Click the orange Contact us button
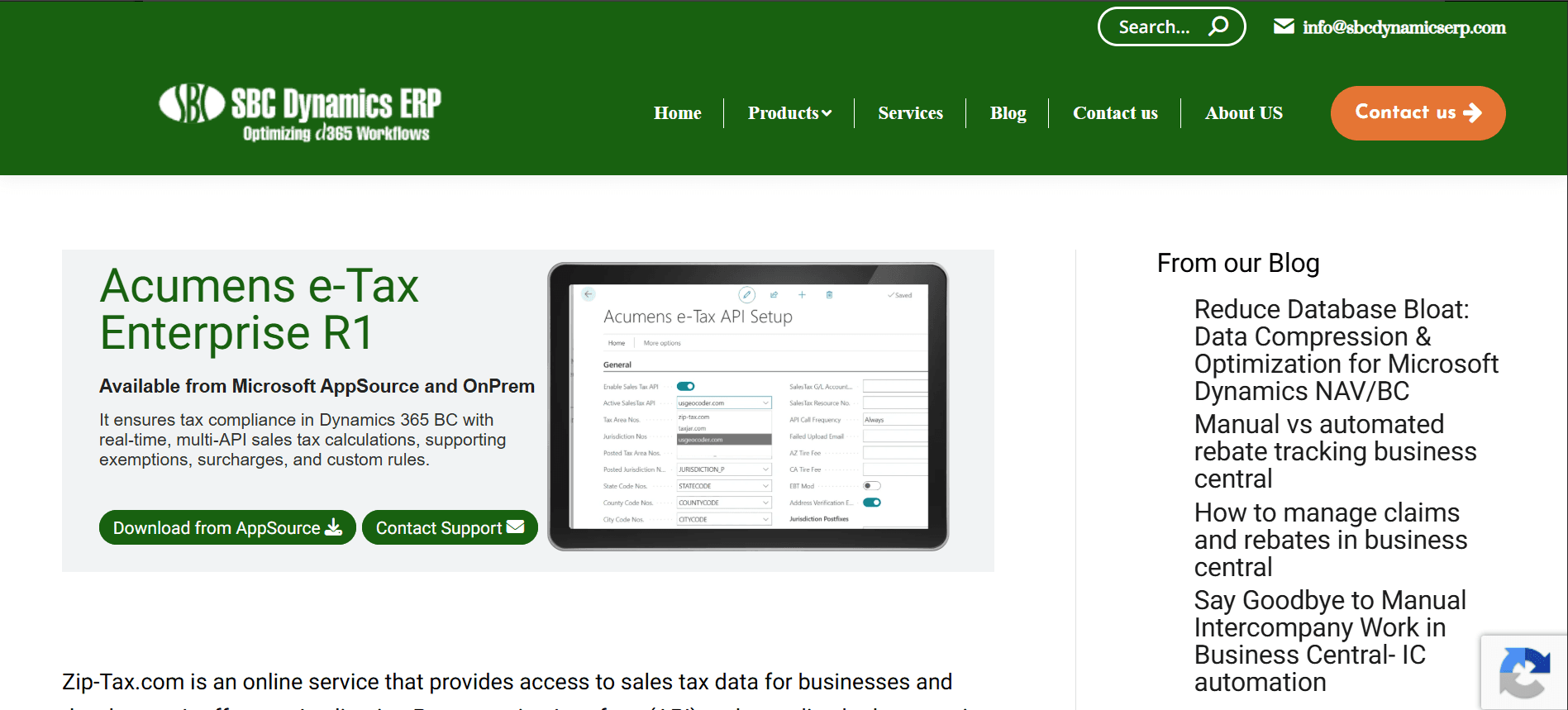Viewport: 1568px width, 710px height. [x=1418, y=113]
